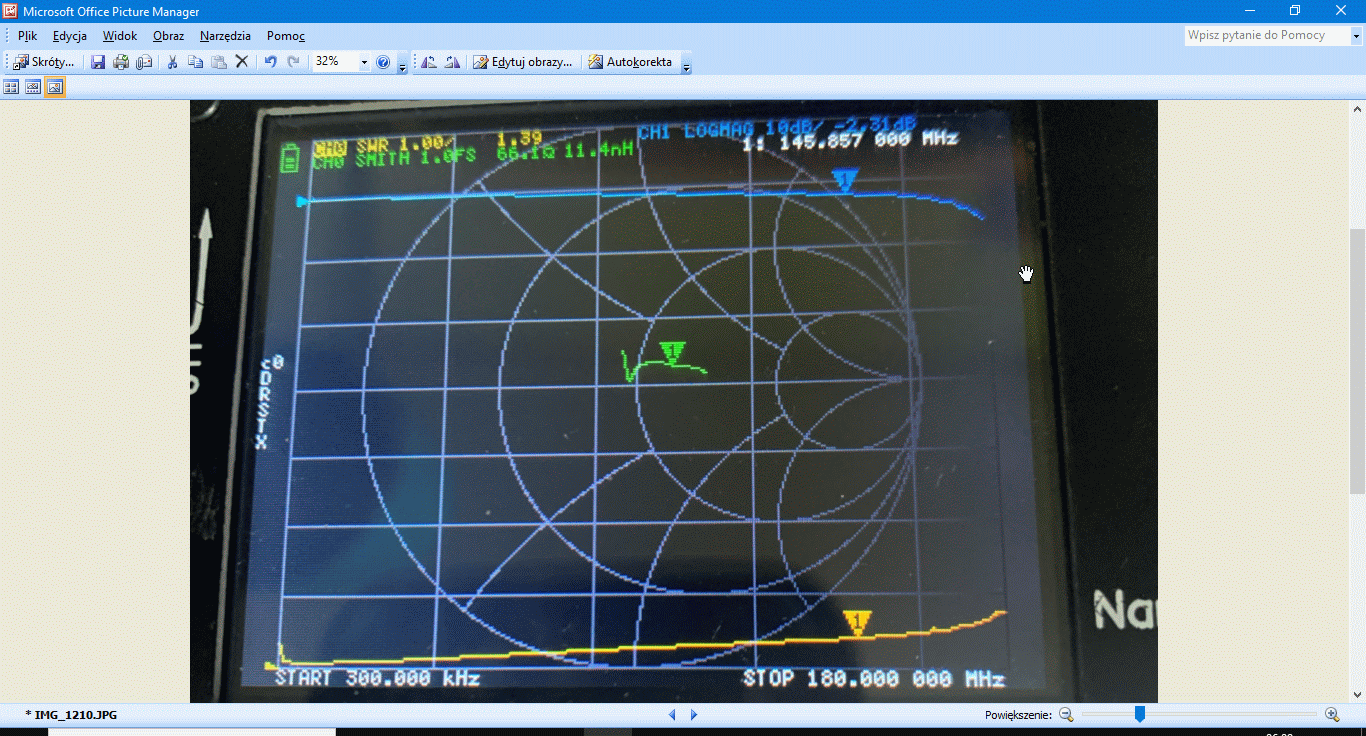Expand the standard toolbar options arrow

coord(402,64)
